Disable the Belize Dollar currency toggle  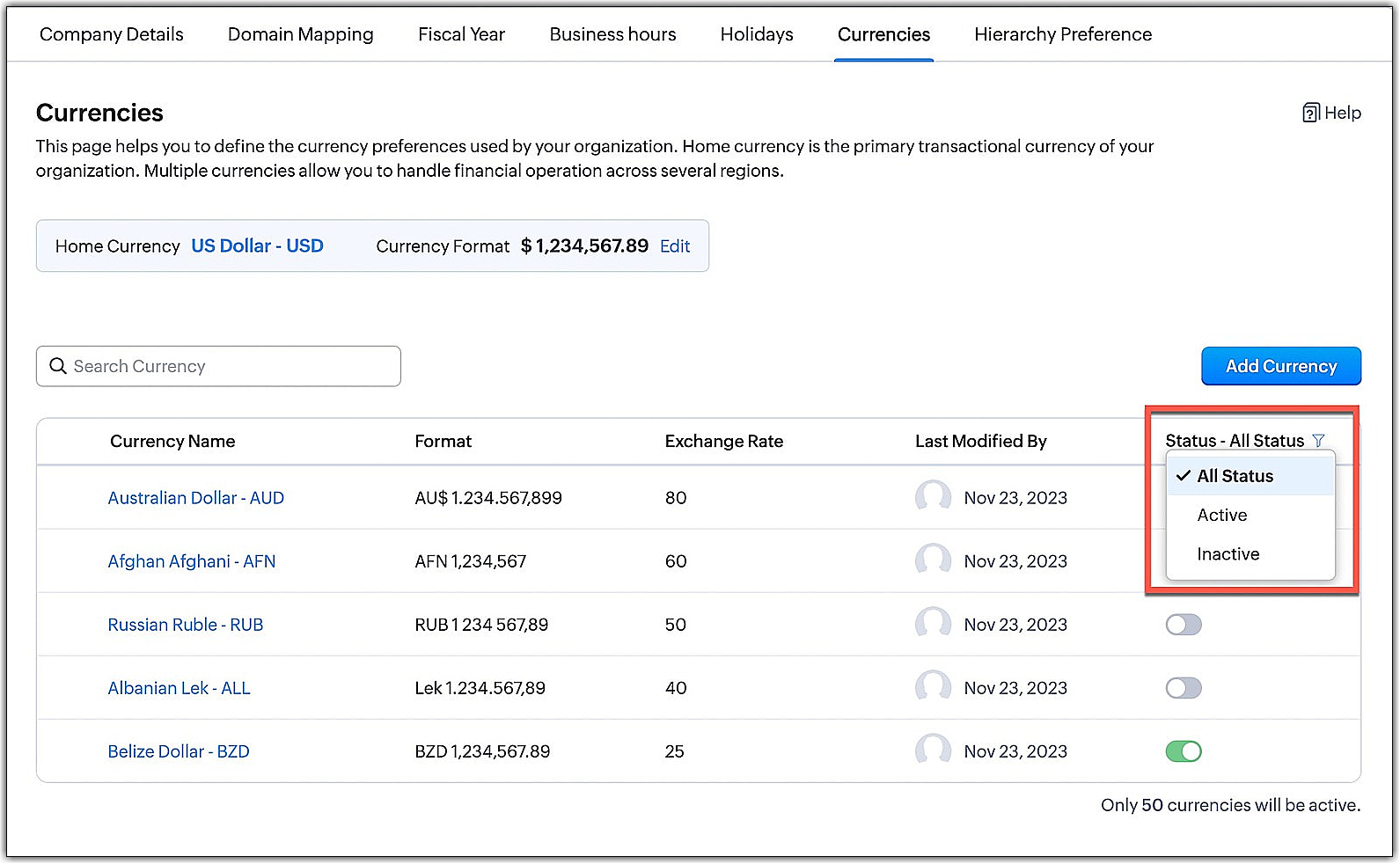click(1183, 751)
